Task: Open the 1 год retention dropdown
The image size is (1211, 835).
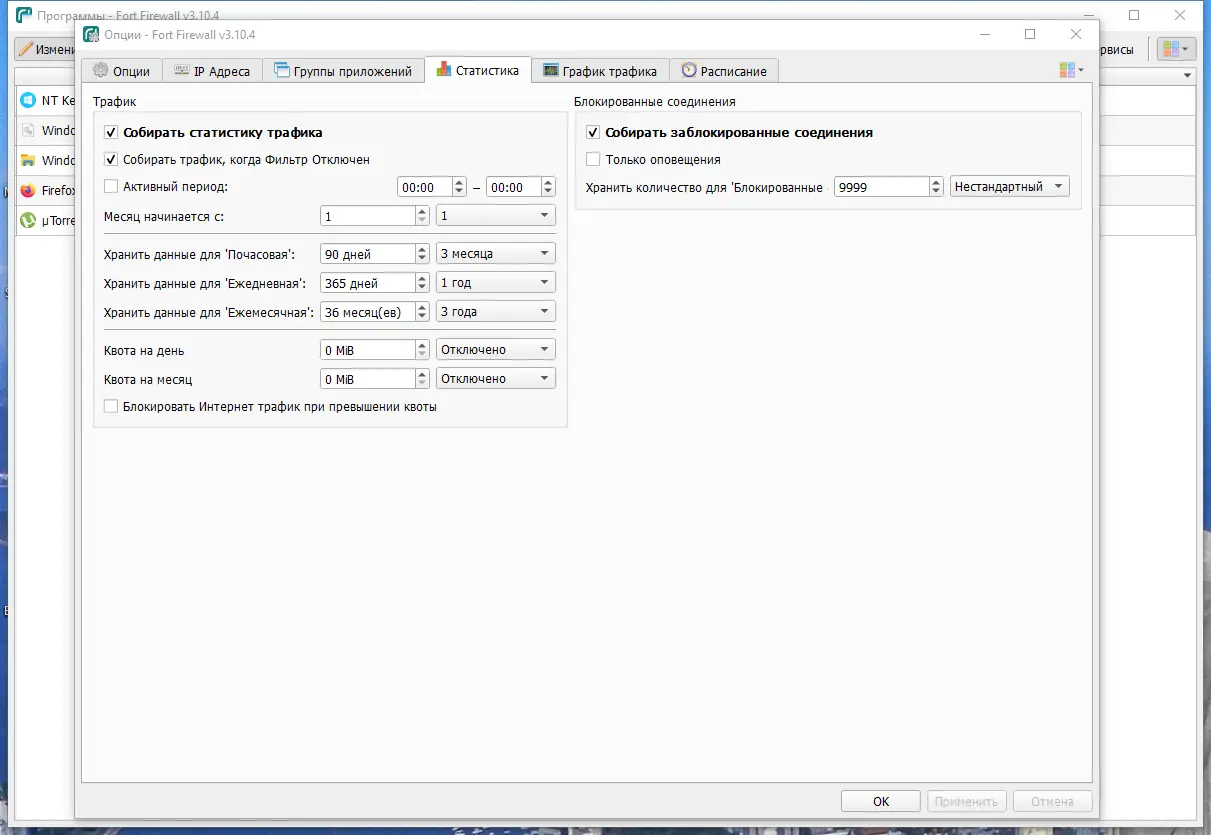Action: [x=496, y=283]
